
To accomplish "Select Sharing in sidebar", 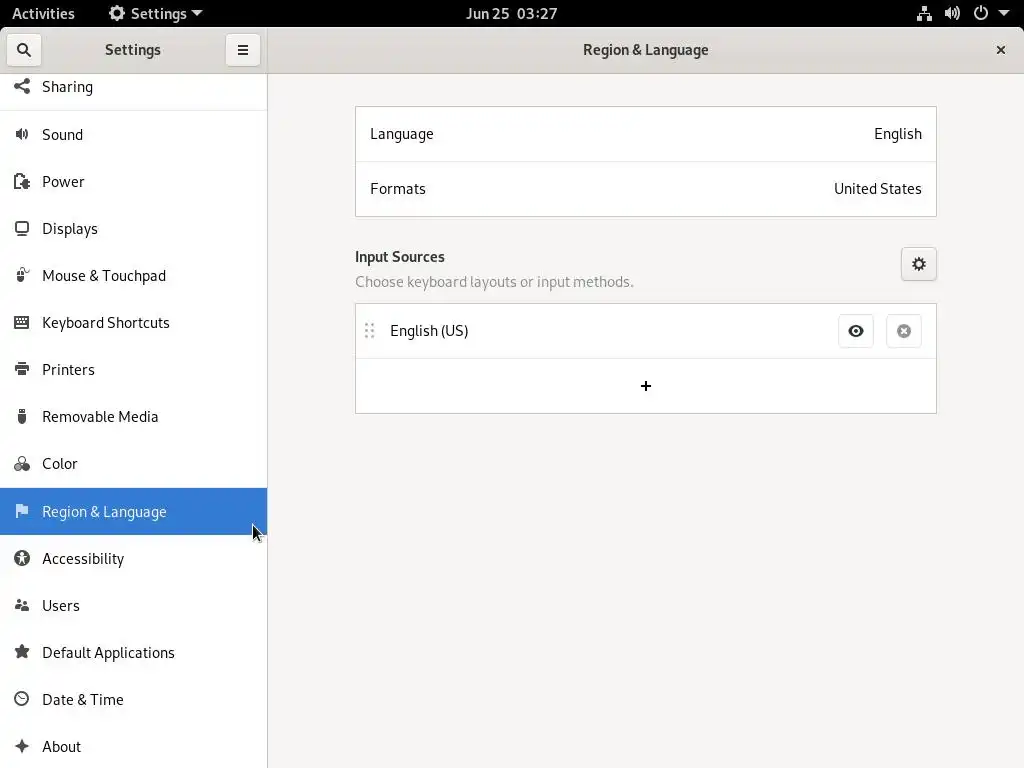I will (x=133, y=91).
